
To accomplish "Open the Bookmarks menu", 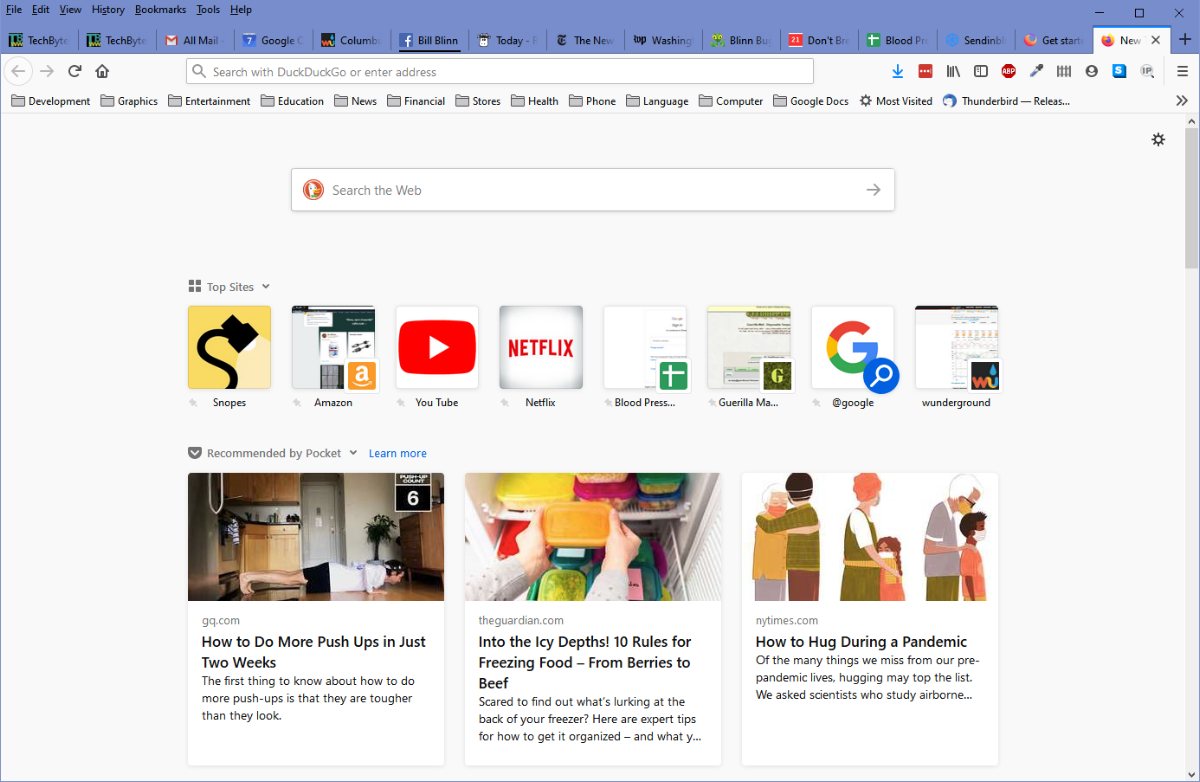I will click(160, 9).
